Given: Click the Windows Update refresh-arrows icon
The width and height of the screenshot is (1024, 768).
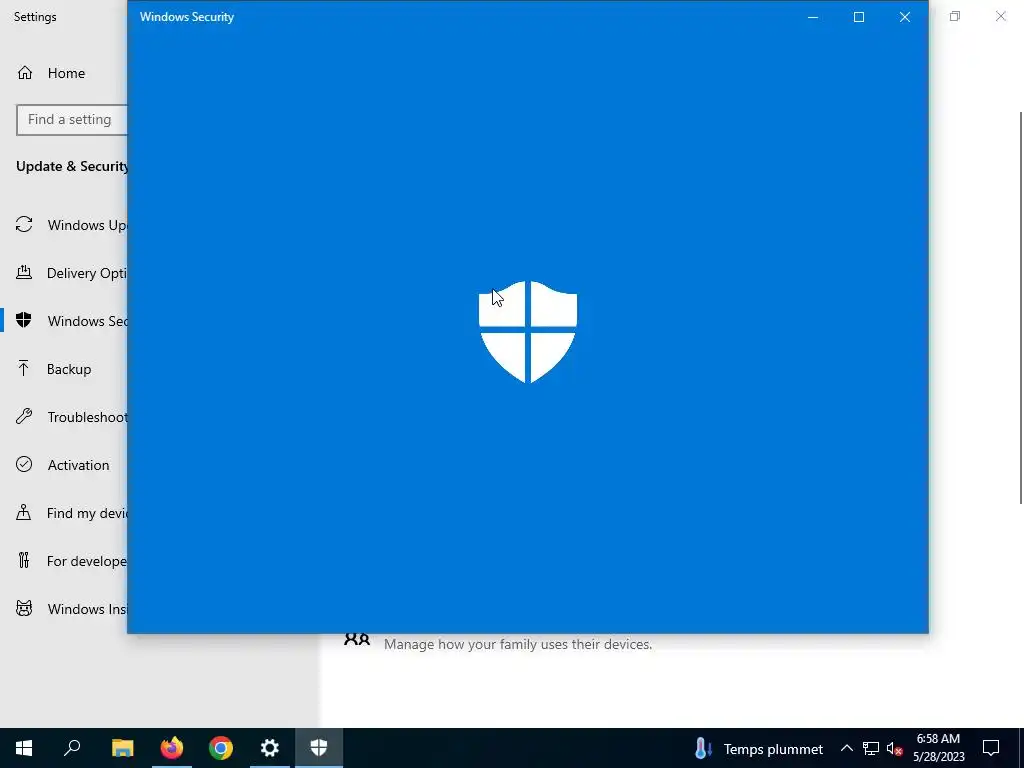Looking at the screenshot, I should click(24, 225).
